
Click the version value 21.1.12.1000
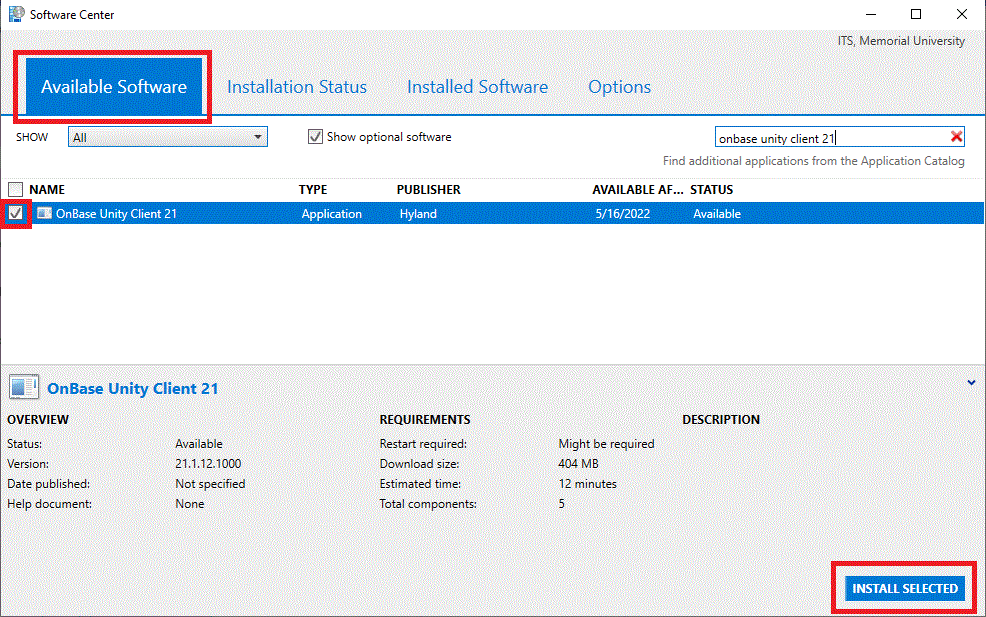(208, 464)
